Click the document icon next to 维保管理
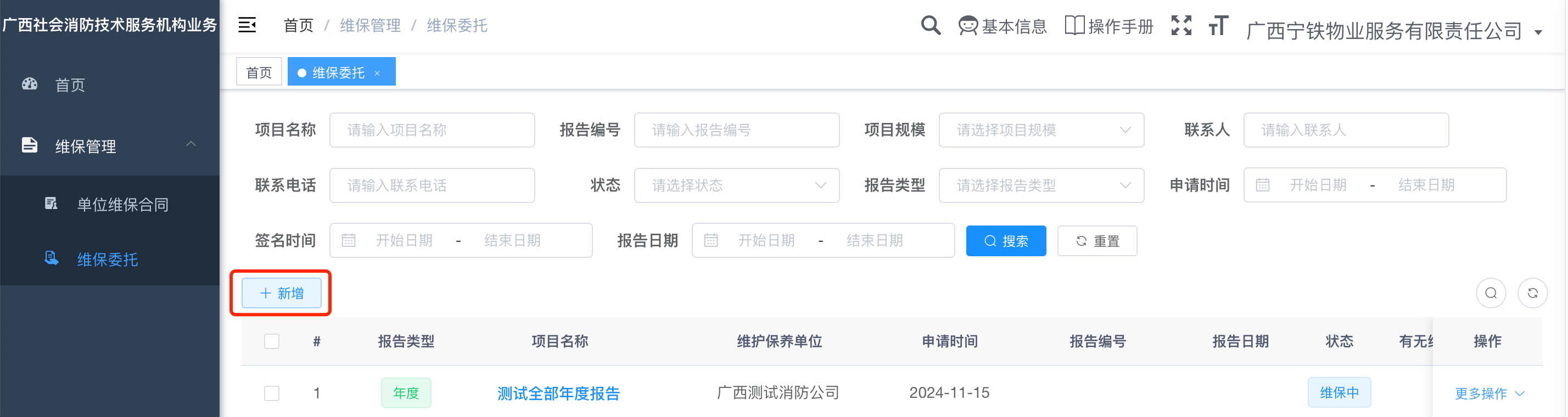The height and width of the screenshot is (417, 1568). (x=30, y=145)
